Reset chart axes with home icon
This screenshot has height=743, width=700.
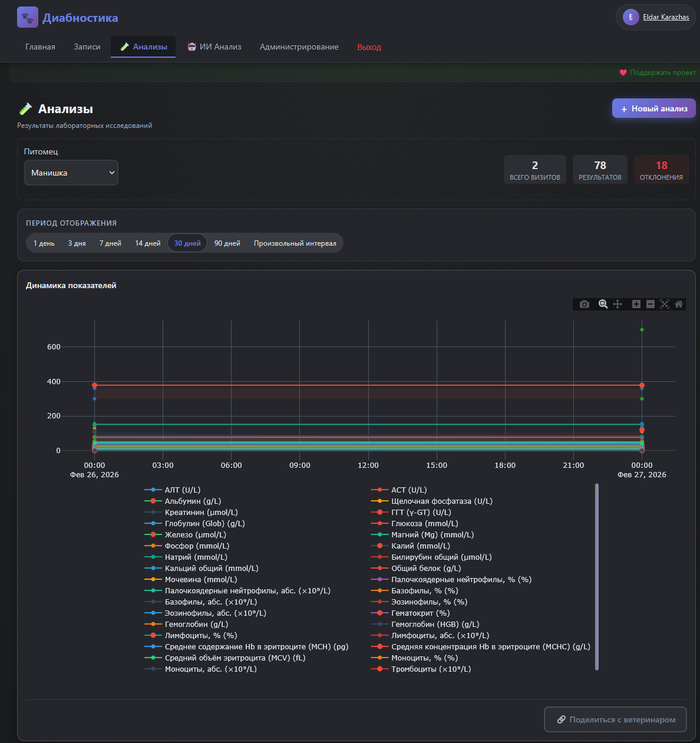(x=679, y=304)
